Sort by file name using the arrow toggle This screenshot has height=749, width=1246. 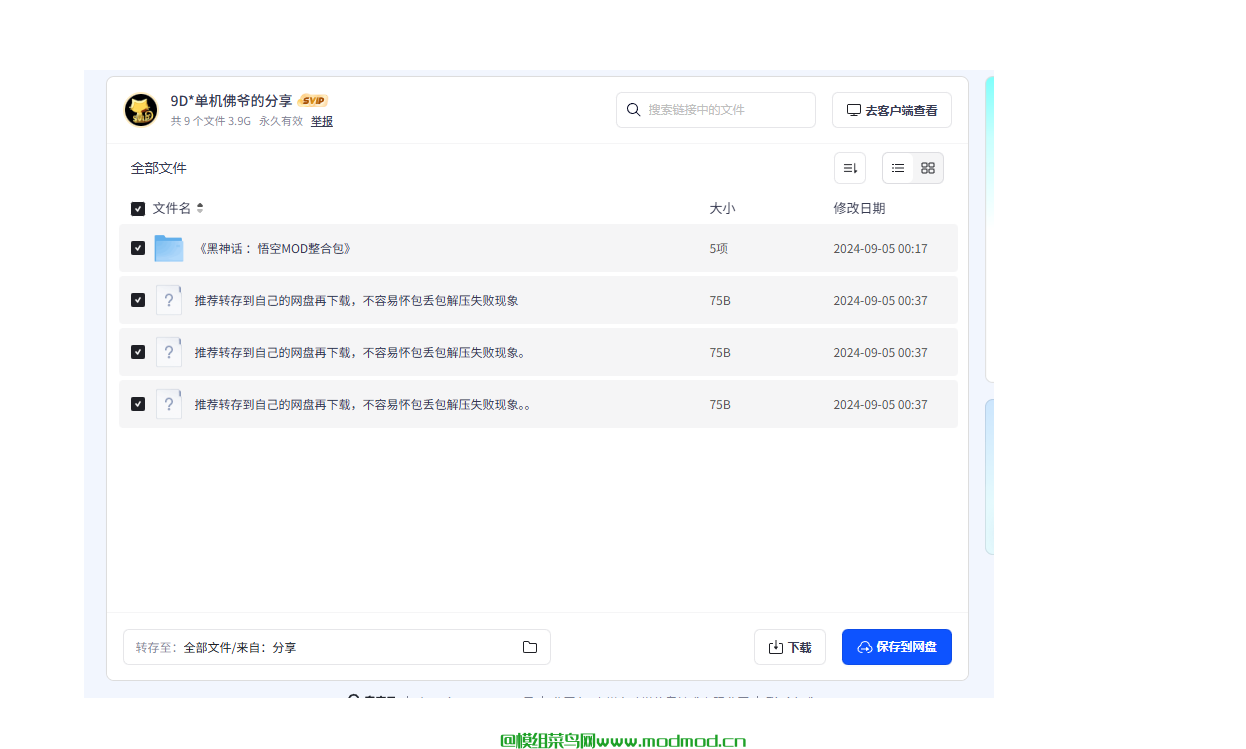click(x=200, y=208)
